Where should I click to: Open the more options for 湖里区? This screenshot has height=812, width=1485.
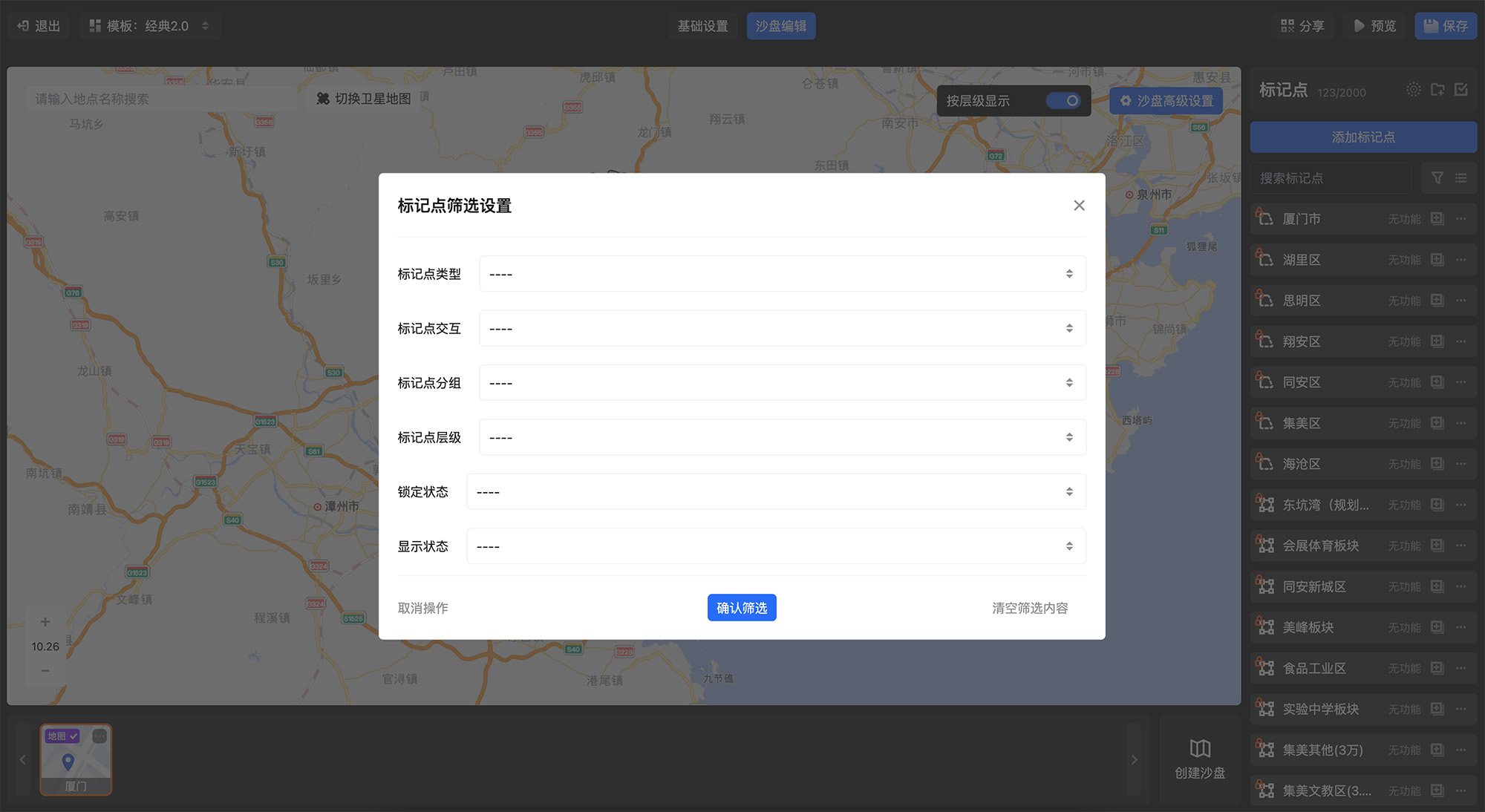(x=1461, y=260)
